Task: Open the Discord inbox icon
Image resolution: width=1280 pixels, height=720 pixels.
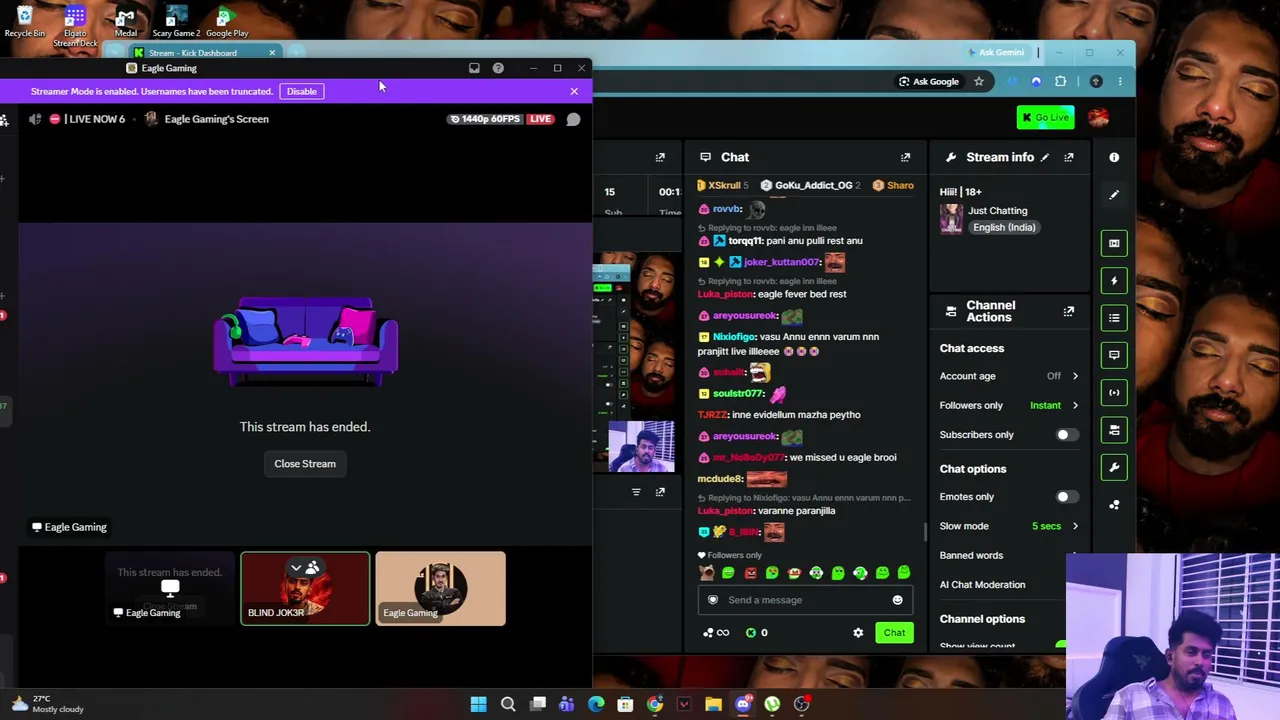Action: [474, 68]
